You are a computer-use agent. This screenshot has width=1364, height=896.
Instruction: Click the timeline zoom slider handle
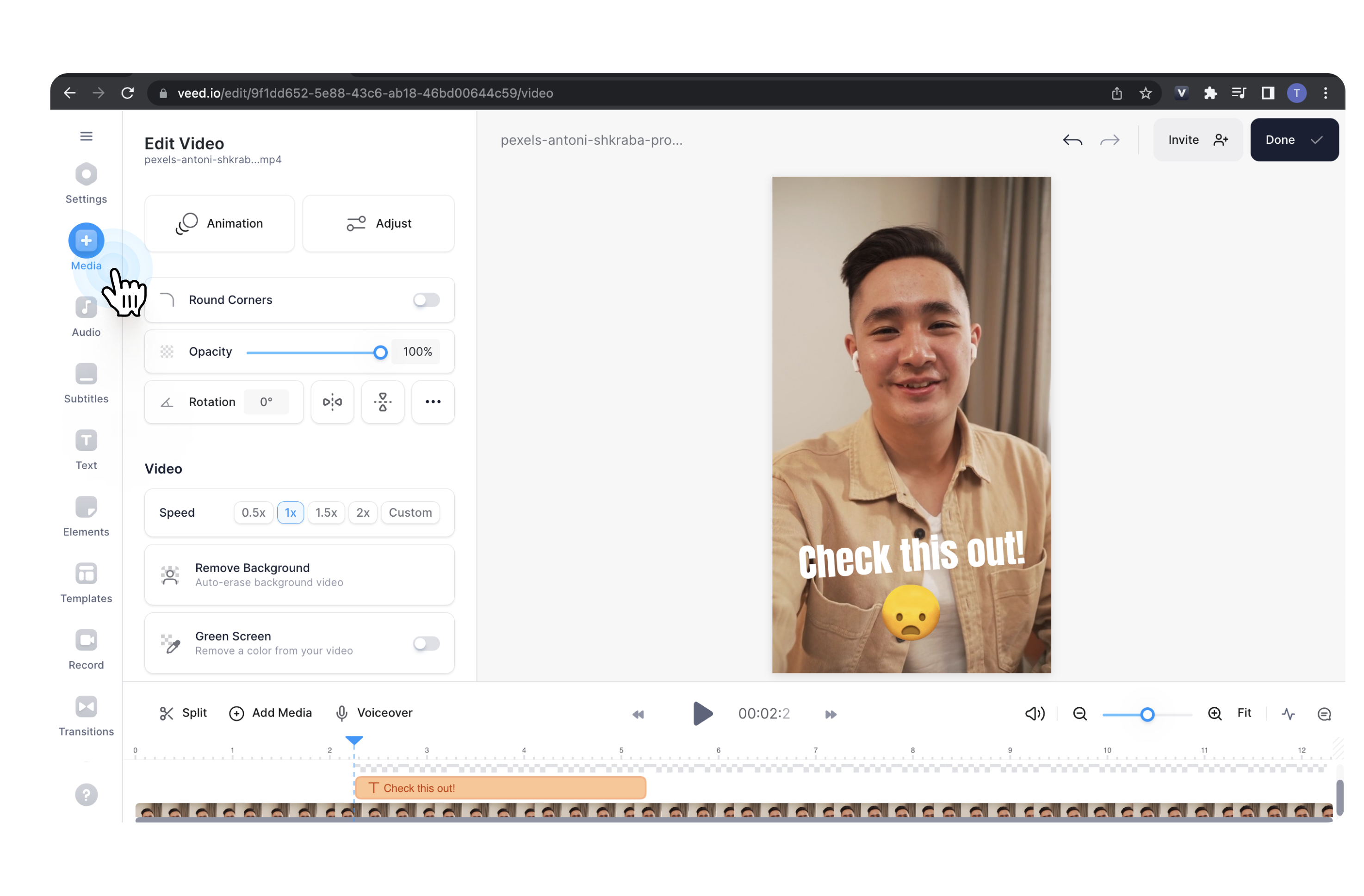[x=1147, y=714]
